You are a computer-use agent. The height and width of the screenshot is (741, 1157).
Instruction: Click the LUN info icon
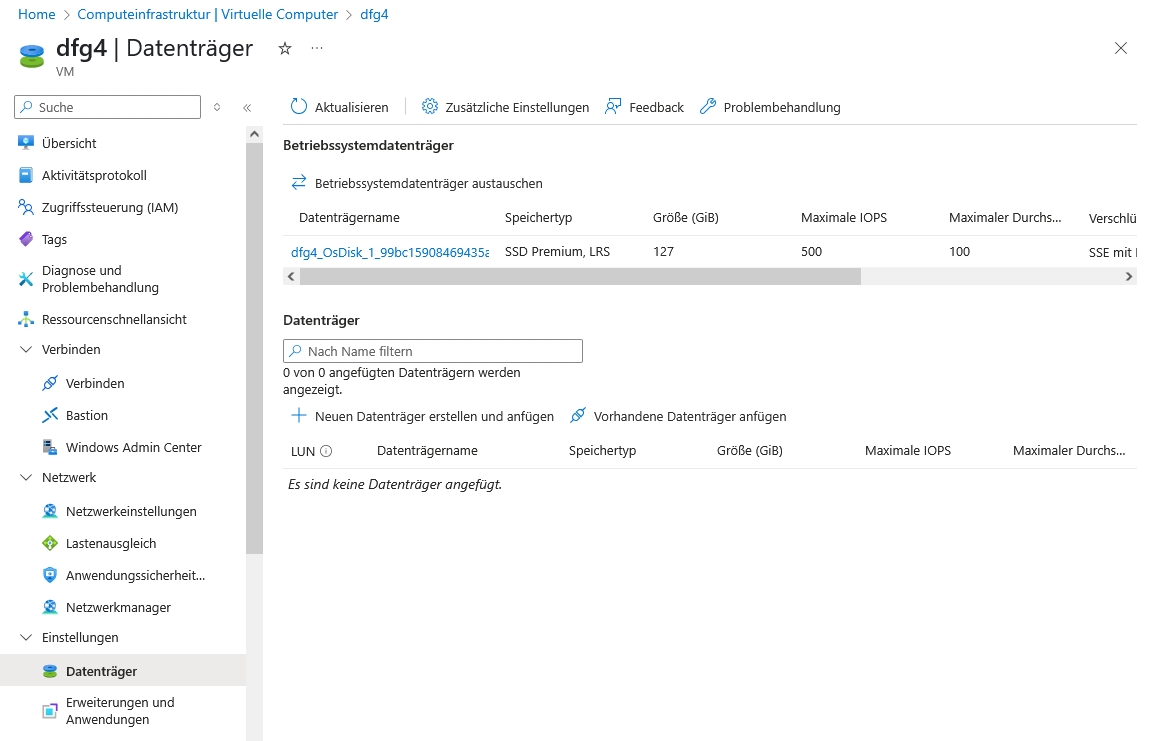[326, 451]
